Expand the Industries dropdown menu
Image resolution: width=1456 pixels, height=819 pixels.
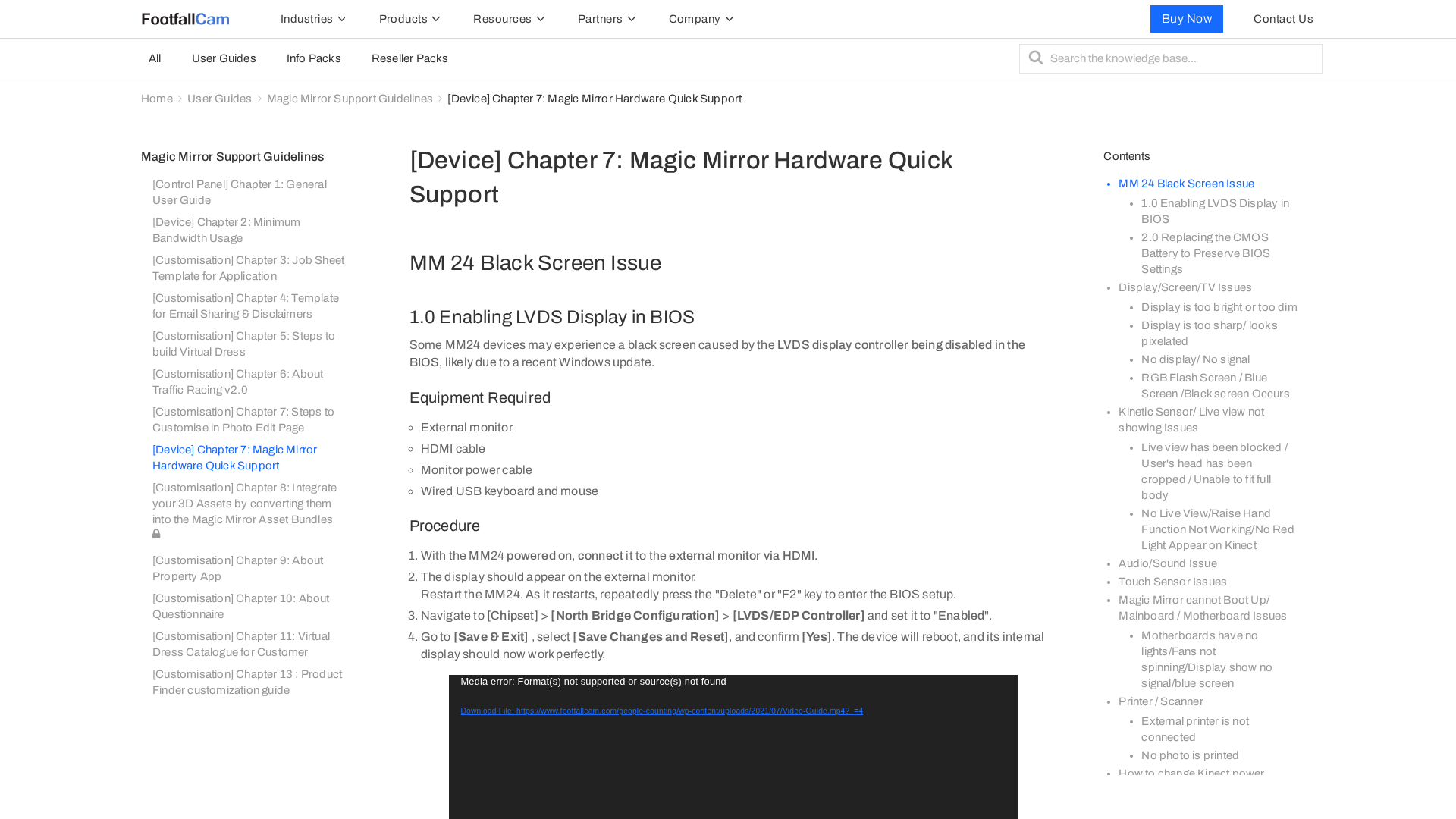coord(312,19)
